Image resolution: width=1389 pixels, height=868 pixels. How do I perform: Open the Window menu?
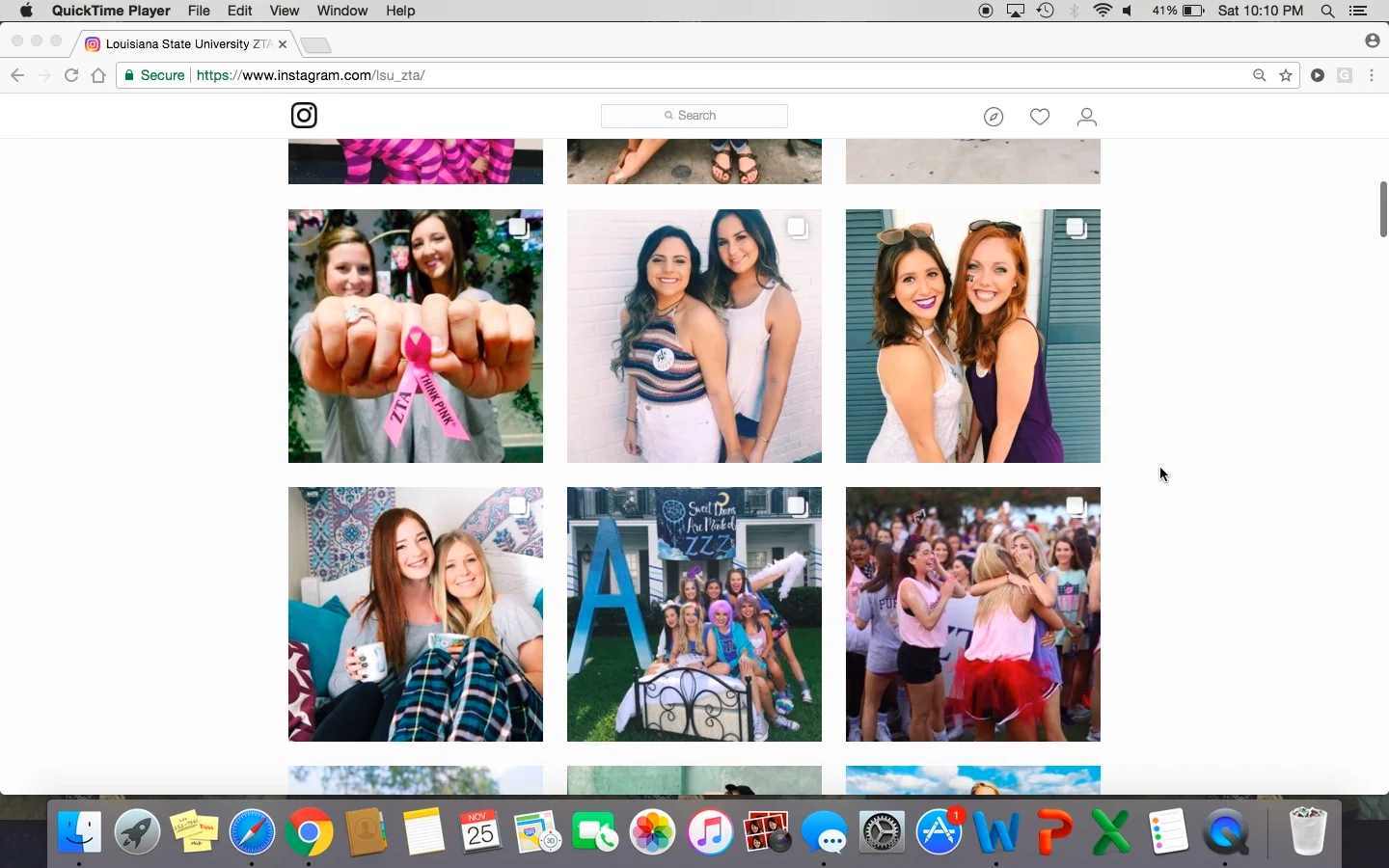click(342, 11)
